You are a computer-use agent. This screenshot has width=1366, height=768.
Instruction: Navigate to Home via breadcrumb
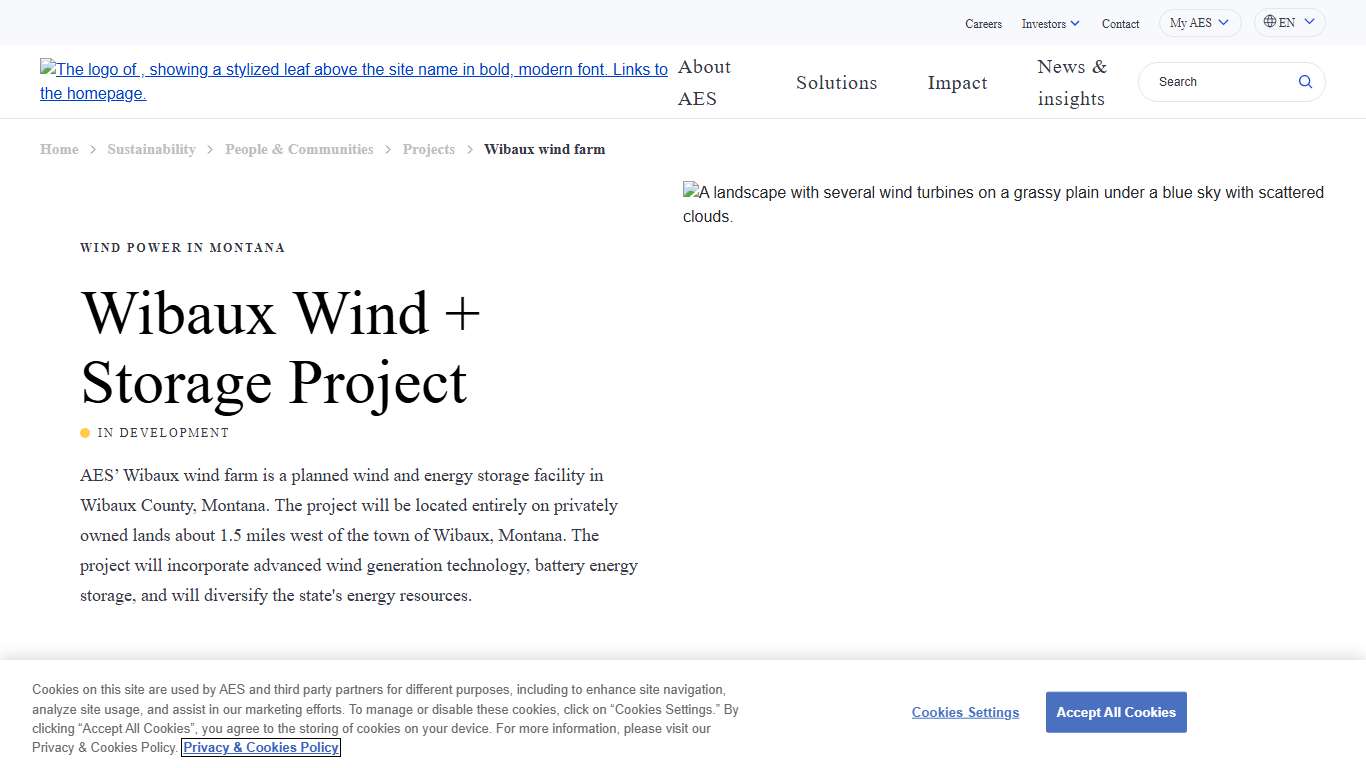[x=59, y=148]
